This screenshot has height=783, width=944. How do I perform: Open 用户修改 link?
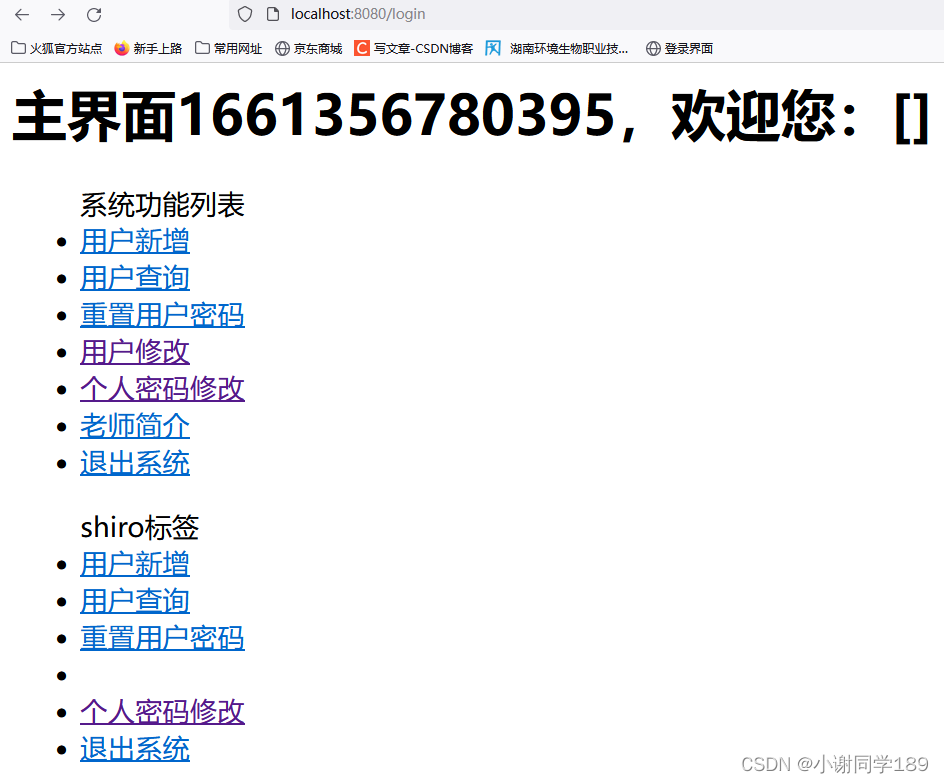pyautogui.click(x=135, y=352)
